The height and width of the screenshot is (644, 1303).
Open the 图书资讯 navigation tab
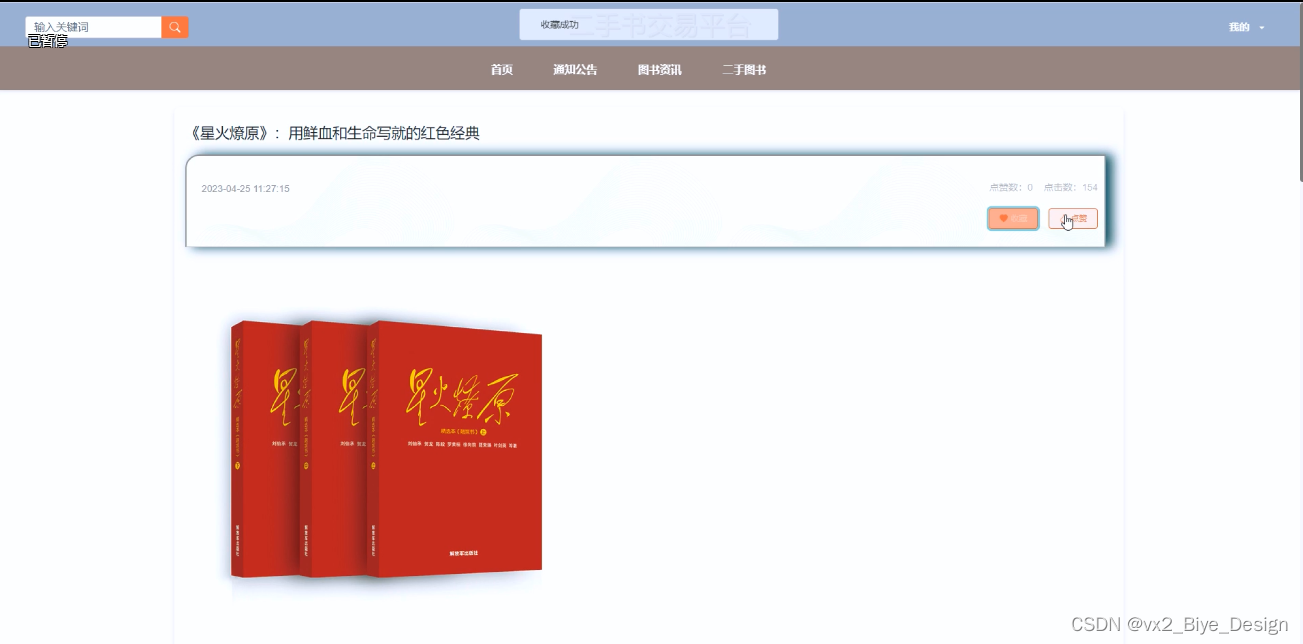pyautogui.click(x=660, y=70)
